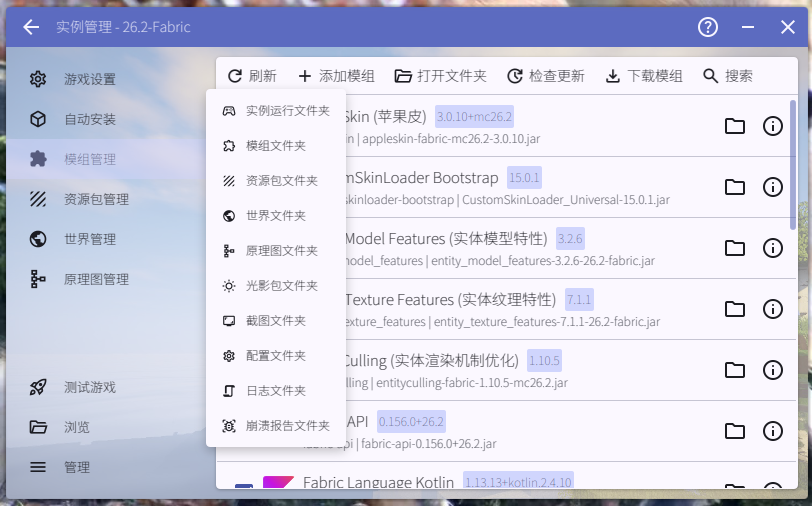Click 搜索 toolbar button

coord(728,76)
